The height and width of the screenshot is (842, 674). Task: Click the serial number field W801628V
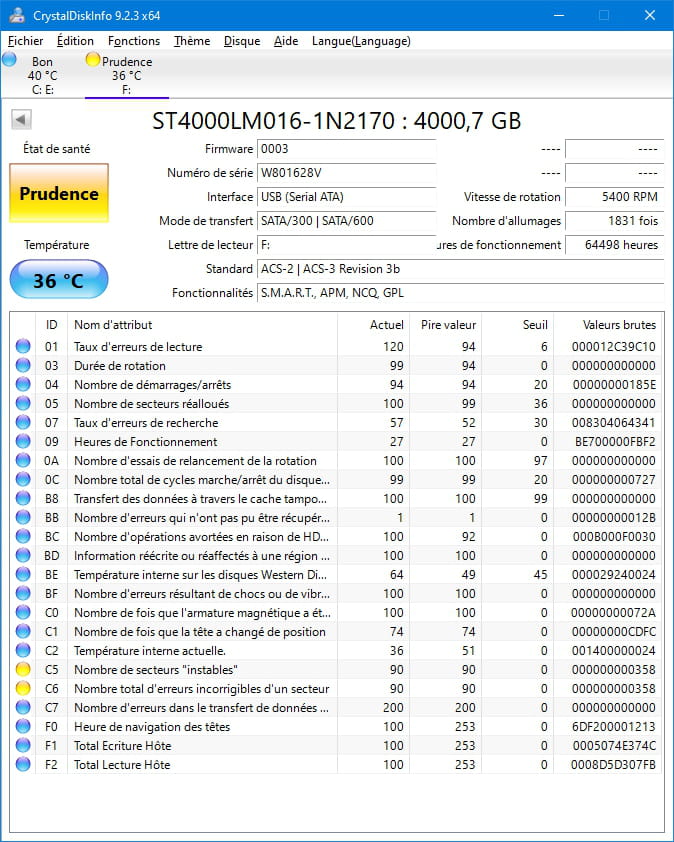pos(346,173)
